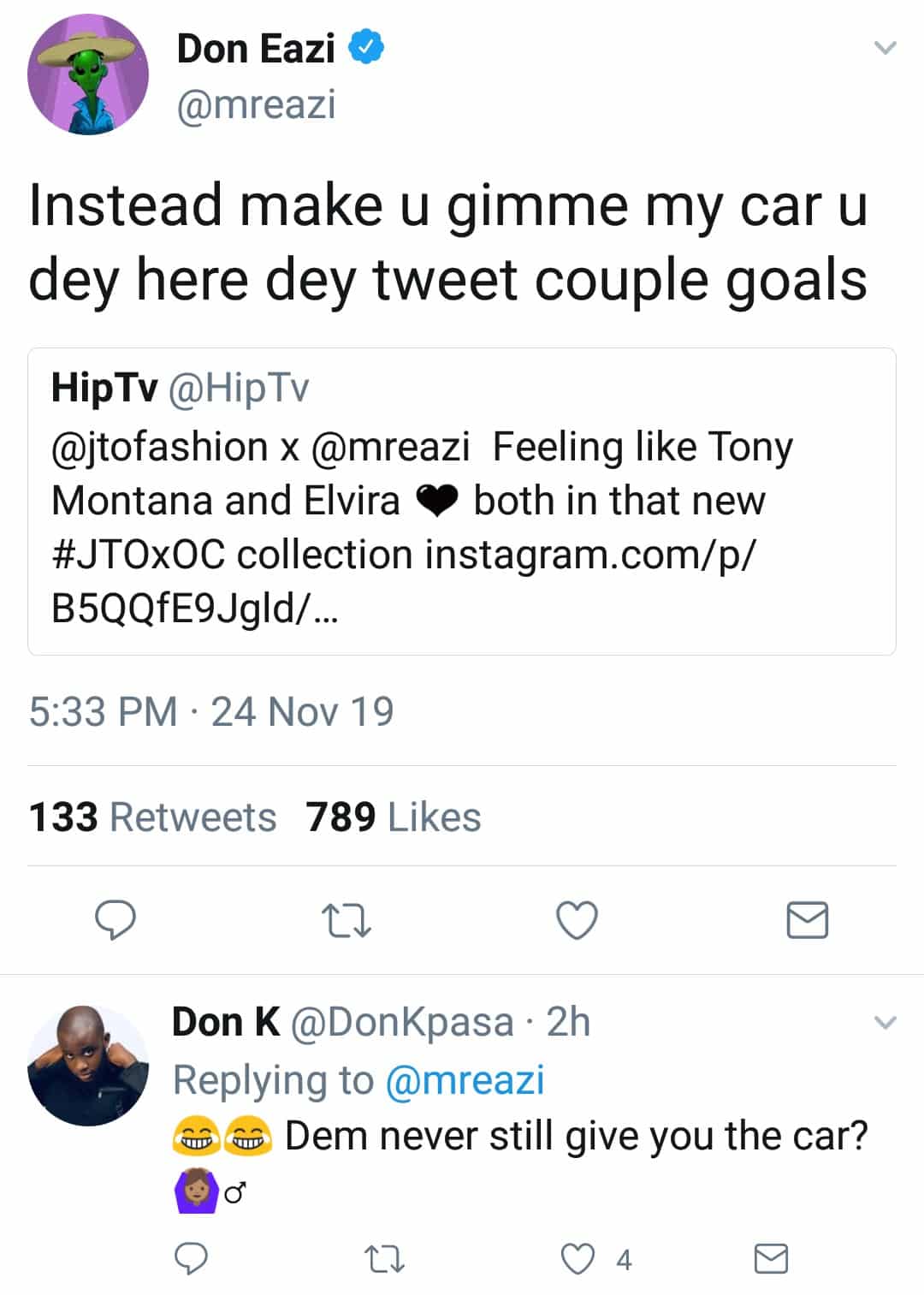The width and height of the screenshot is (924, 1295).
Task: Open @mreazi mention in reply
Action: (465, 1080)
